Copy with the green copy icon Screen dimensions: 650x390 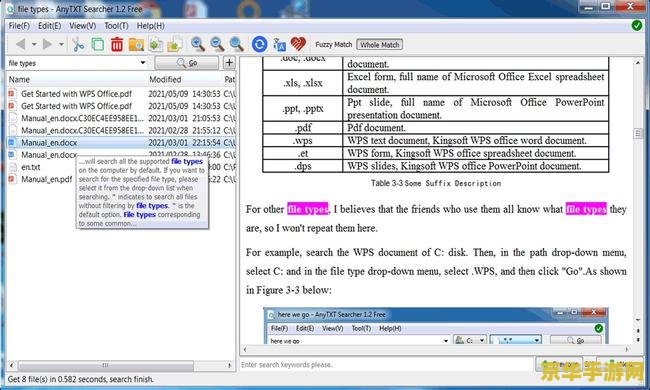pos(97,44)
